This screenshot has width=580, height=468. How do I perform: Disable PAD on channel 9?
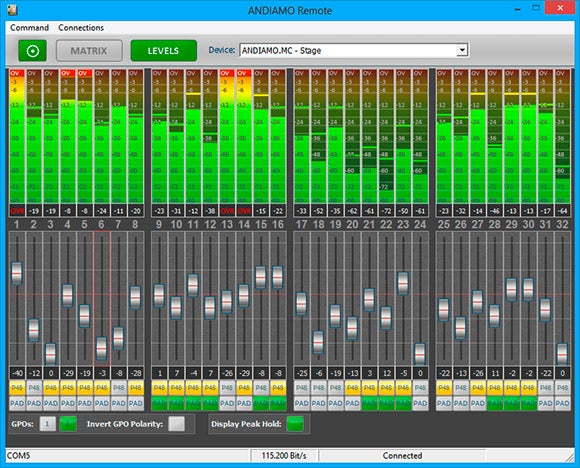[x=159, y=403]
